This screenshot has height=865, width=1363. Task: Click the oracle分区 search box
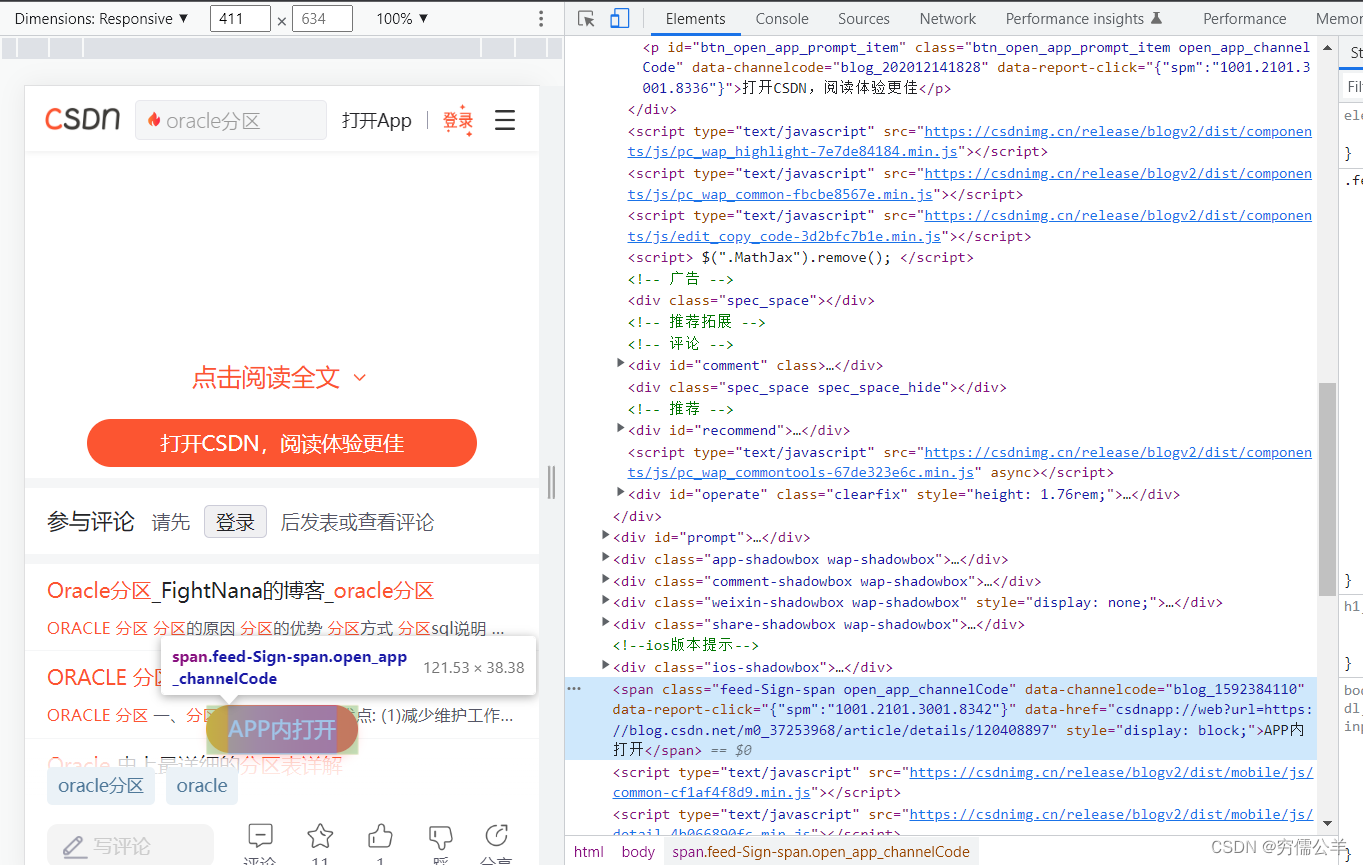(231, 120)
